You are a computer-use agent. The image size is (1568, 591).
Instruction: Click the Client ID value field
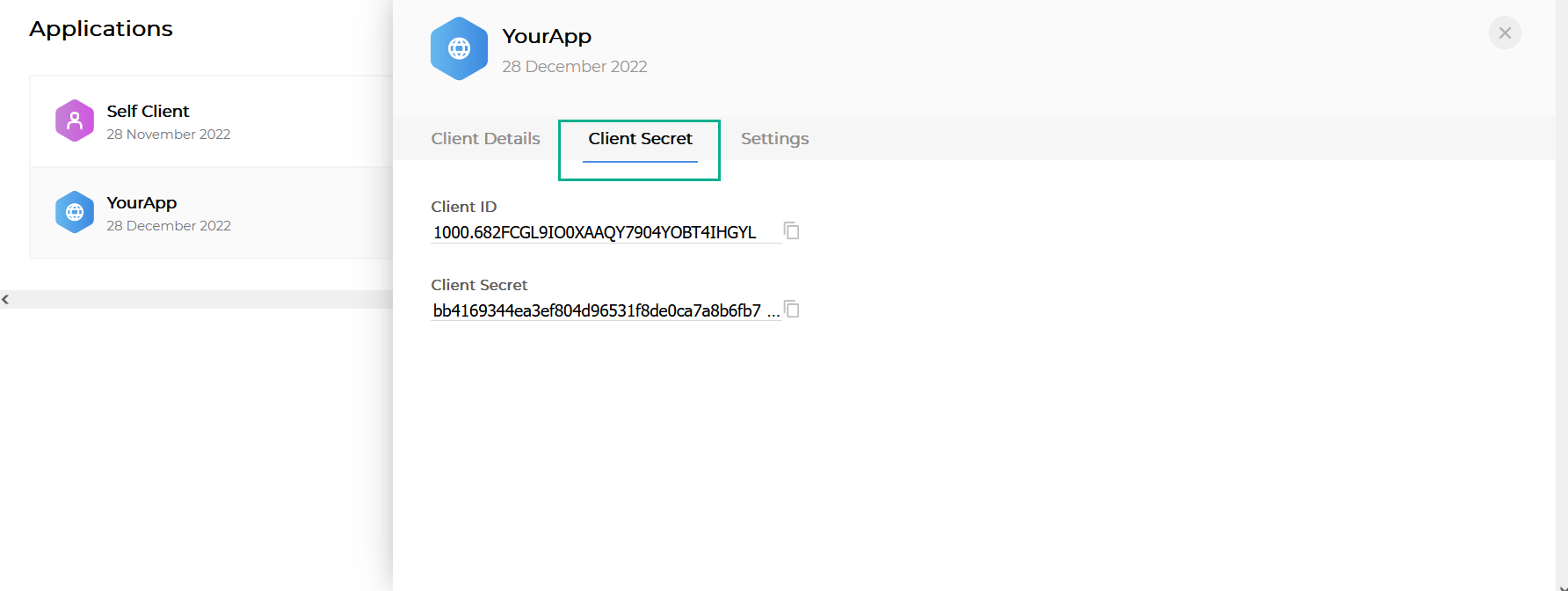pyautogui.click(x=606, y=232)
